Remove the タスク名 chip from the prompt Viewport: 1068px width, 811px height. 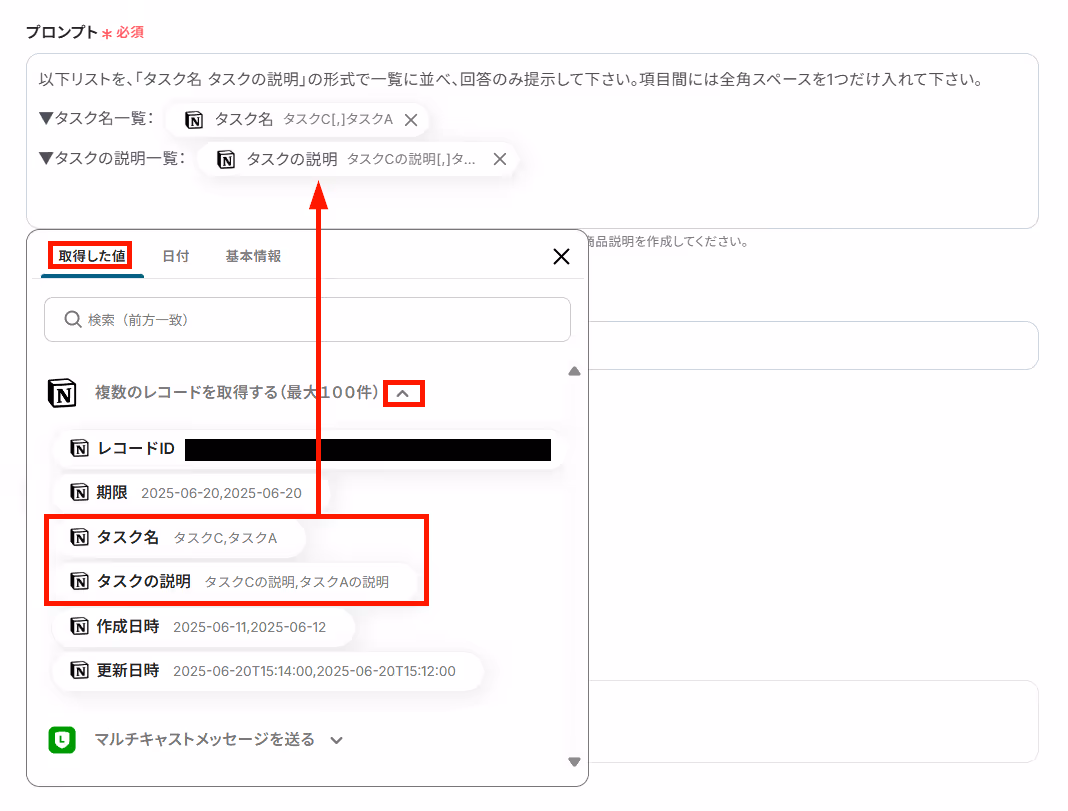(411, 120)
